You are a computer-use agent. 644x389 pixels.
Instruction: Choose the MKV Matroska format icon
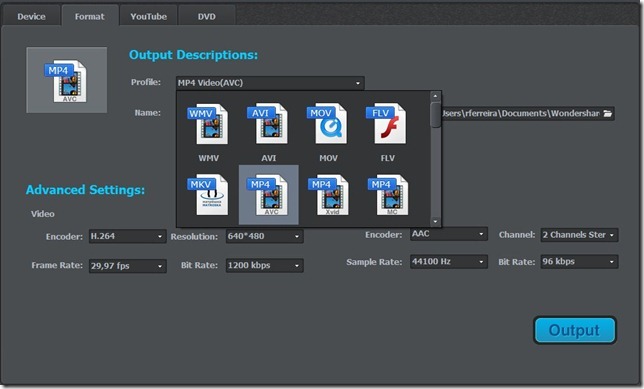(x=208, y=195)
